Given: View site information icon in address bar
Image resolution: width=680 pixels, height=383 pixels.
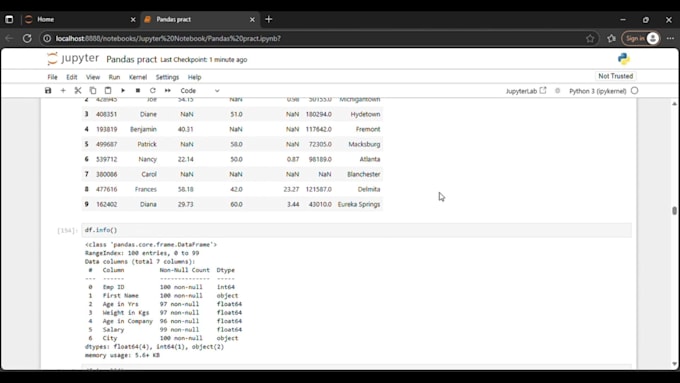Looking at the screenshot, I should coord(47,39).
